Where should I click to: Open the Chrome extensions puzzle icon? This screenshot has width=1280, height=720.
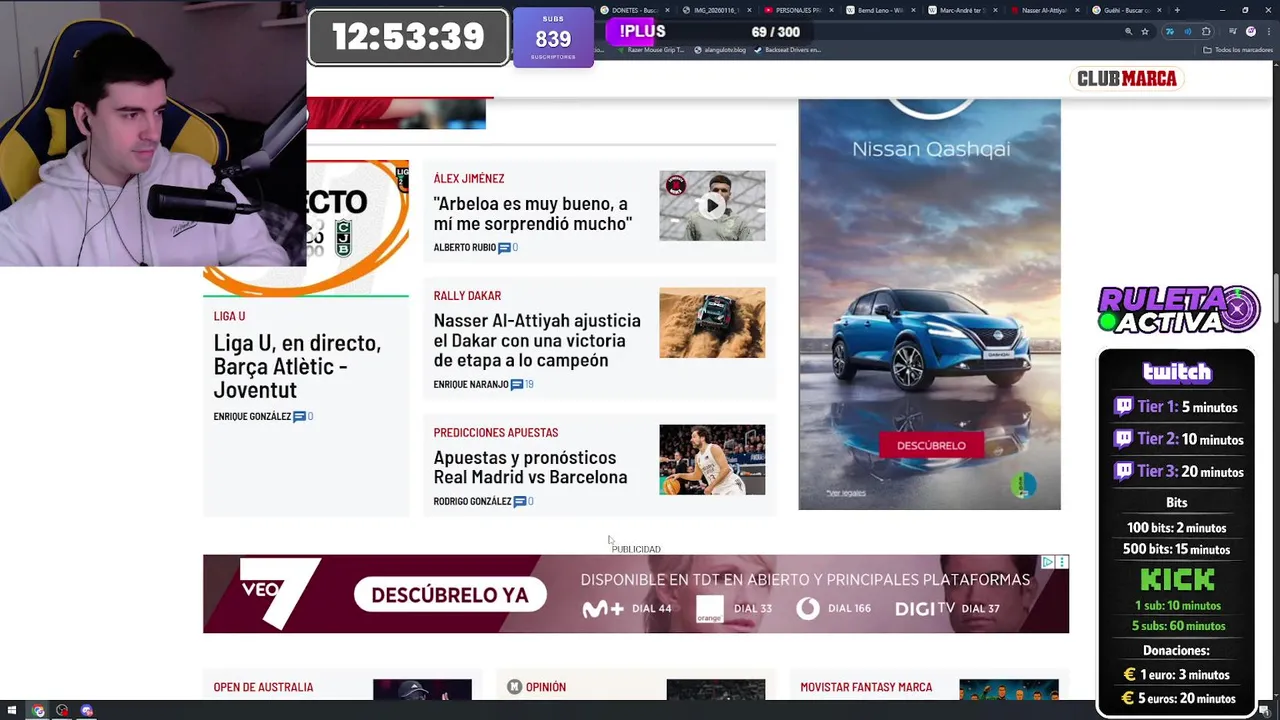(x=1206, y=32)
